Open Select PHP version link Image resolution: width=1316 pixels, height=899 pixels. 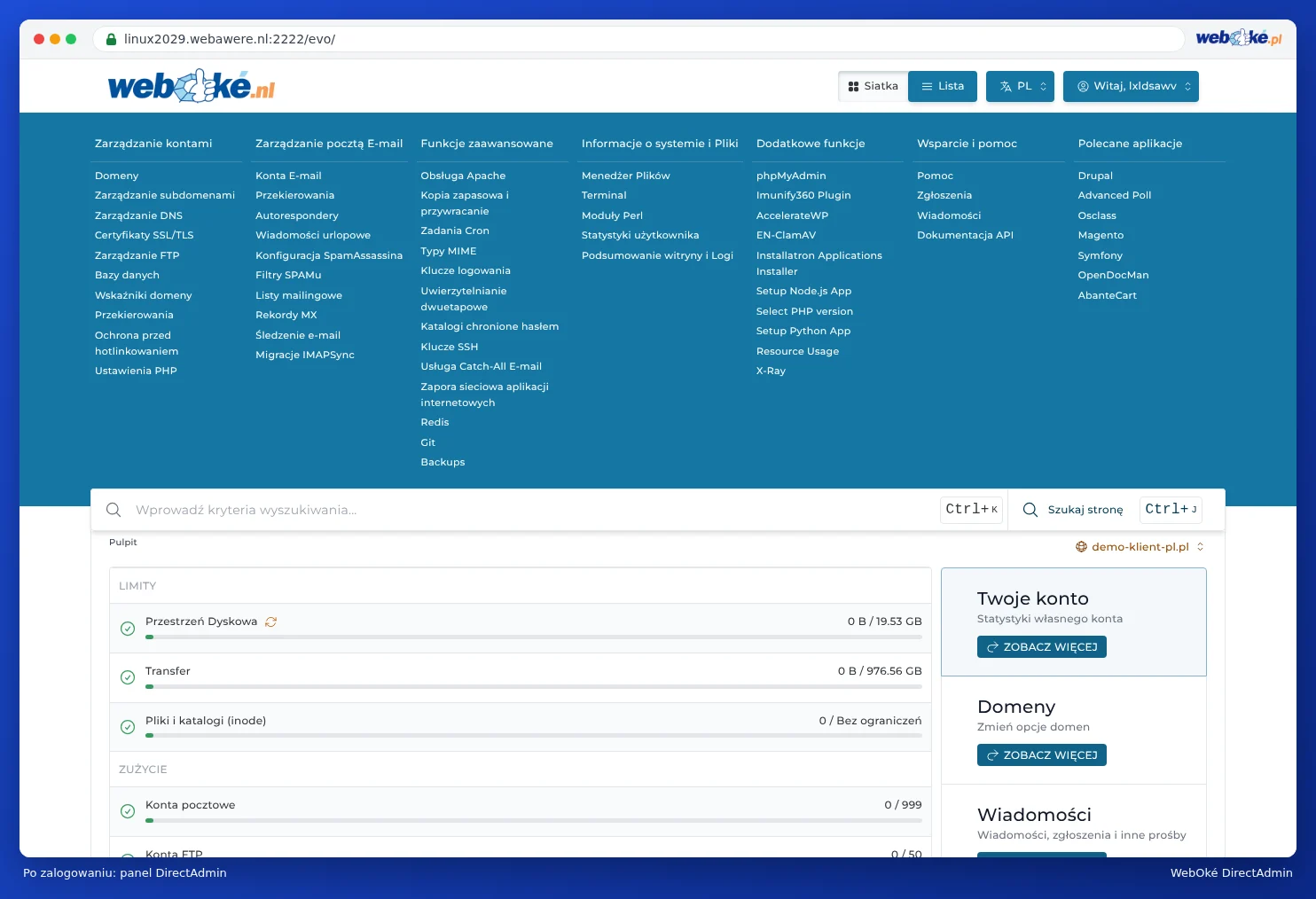(x=805, y=311)
